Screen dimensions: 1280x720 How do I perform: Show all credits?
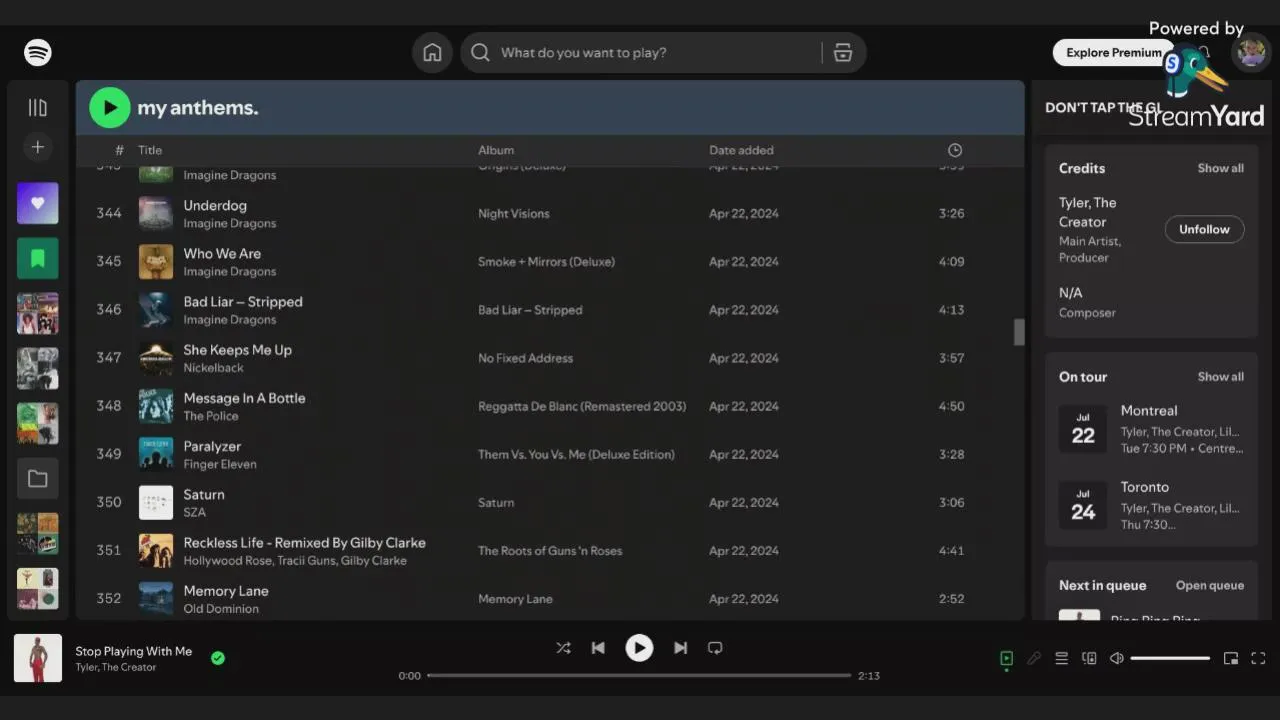pos(1221,168)
